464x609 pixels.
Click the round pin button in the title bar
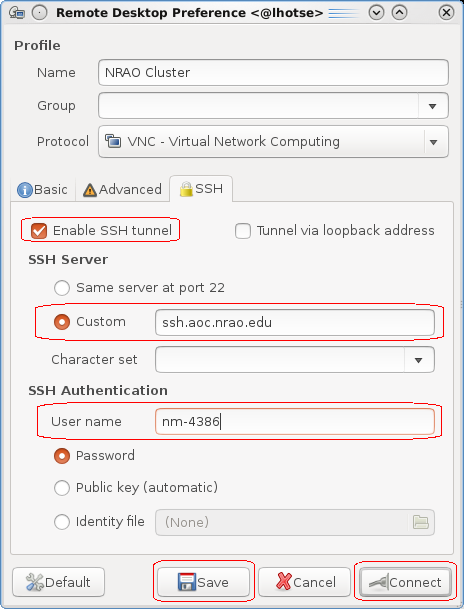[x=39, y=13]
